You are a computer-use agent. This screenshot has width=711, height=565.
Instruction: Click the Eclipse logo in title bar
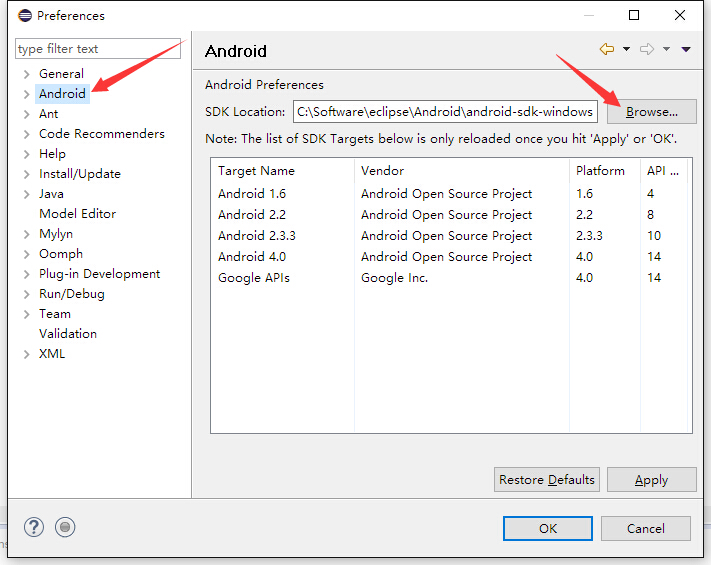[x=25, y=15]
